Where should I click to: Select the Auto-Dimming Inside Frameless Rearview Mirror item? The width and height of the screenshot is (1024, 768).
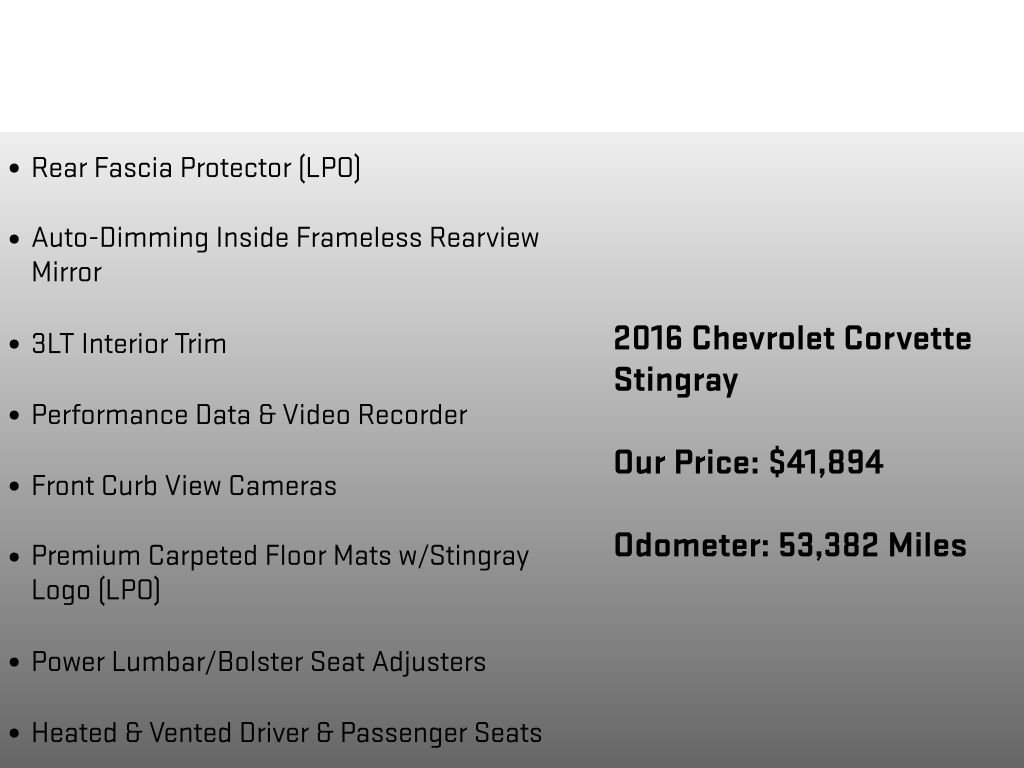coord(285,255)
